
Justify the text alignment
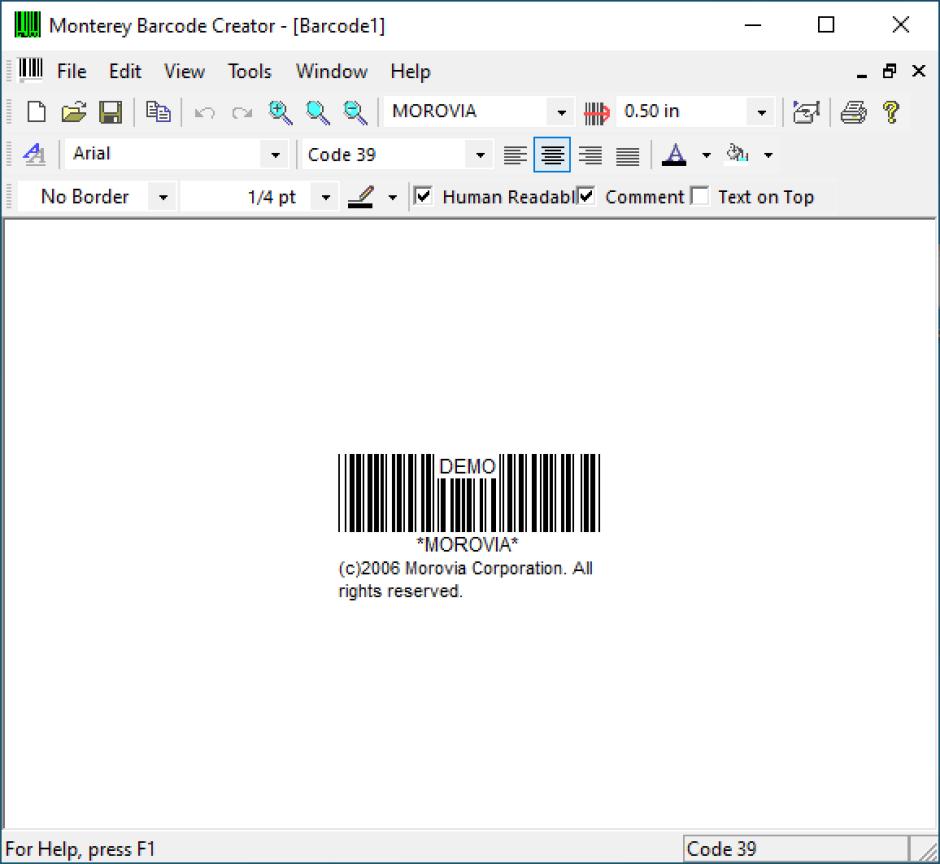(x=628, y=155)
